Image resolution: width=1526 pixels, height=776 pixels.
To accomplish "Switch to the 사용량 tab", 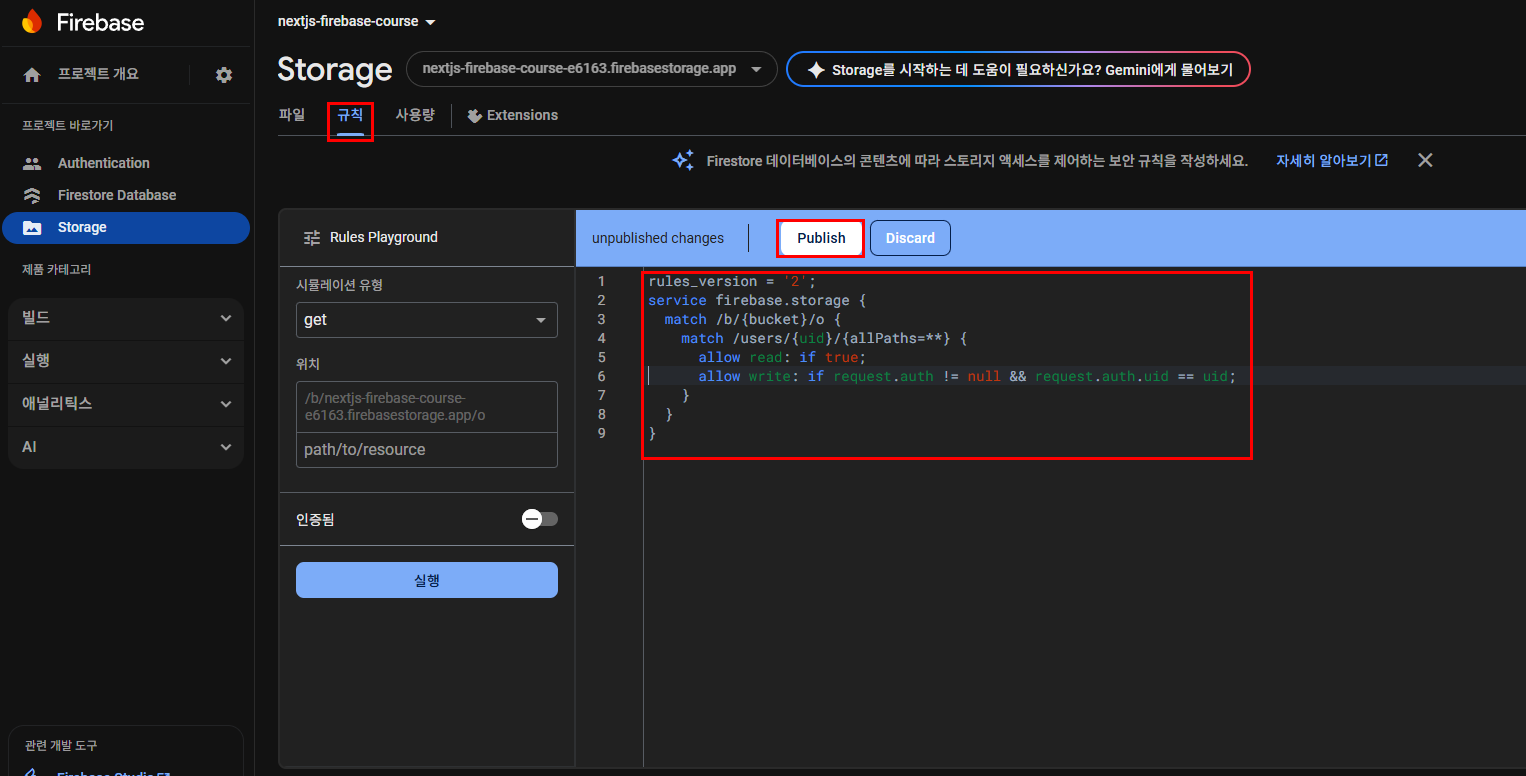I will click(x=414, y=115).
